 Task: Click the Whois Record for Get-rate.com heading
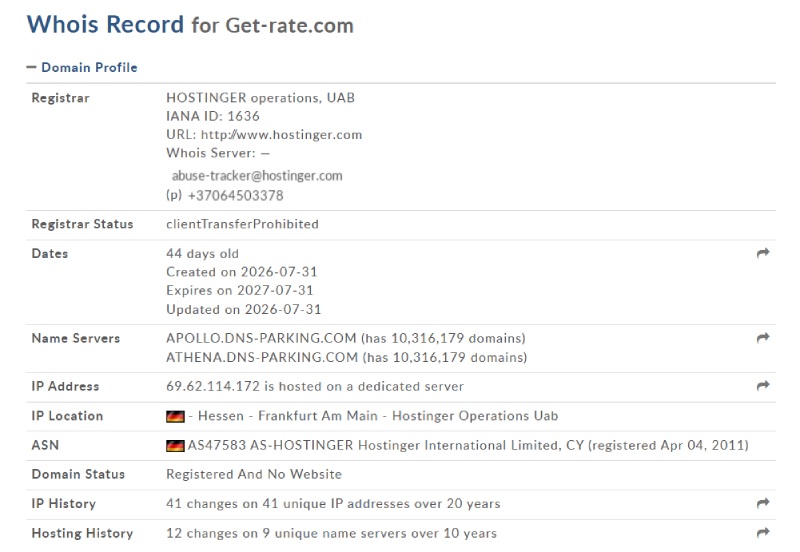pyautogui.click(x=190, y=24)
